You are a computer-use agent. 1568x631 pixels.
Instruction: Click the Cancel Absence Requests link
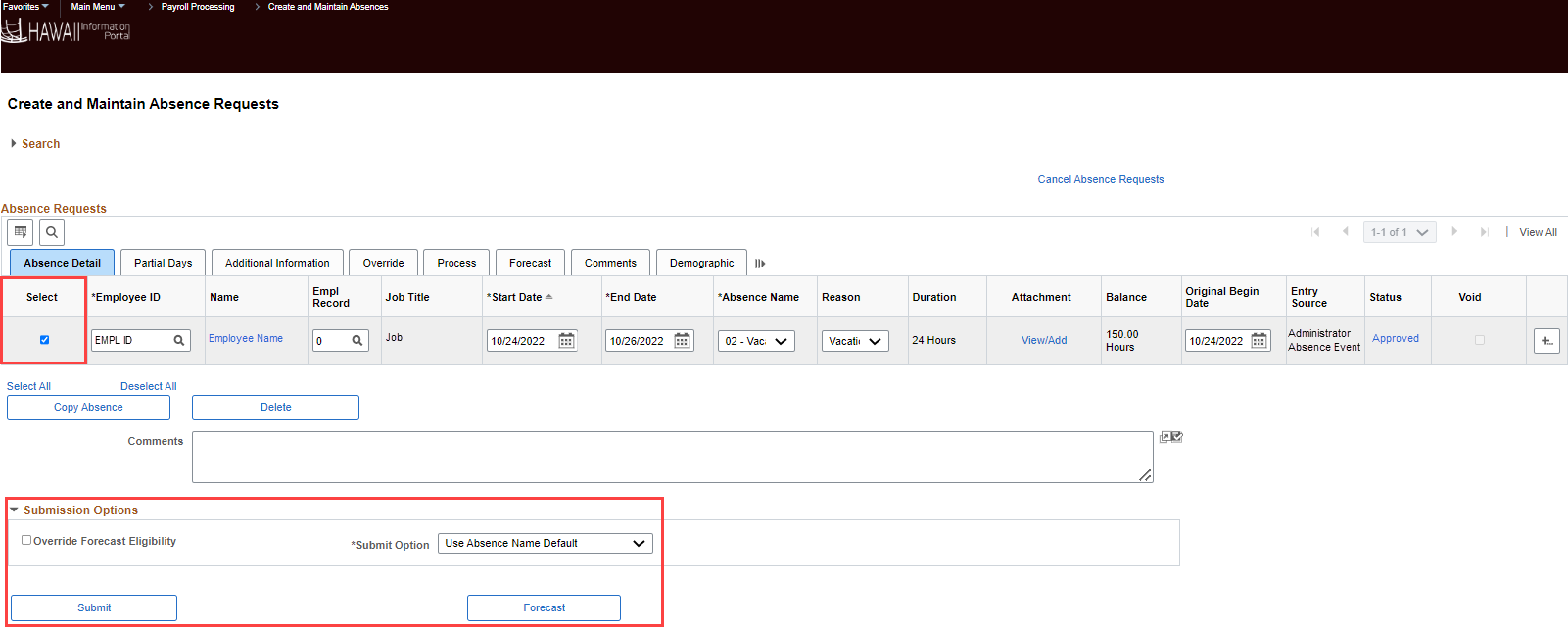(1101, 179)
